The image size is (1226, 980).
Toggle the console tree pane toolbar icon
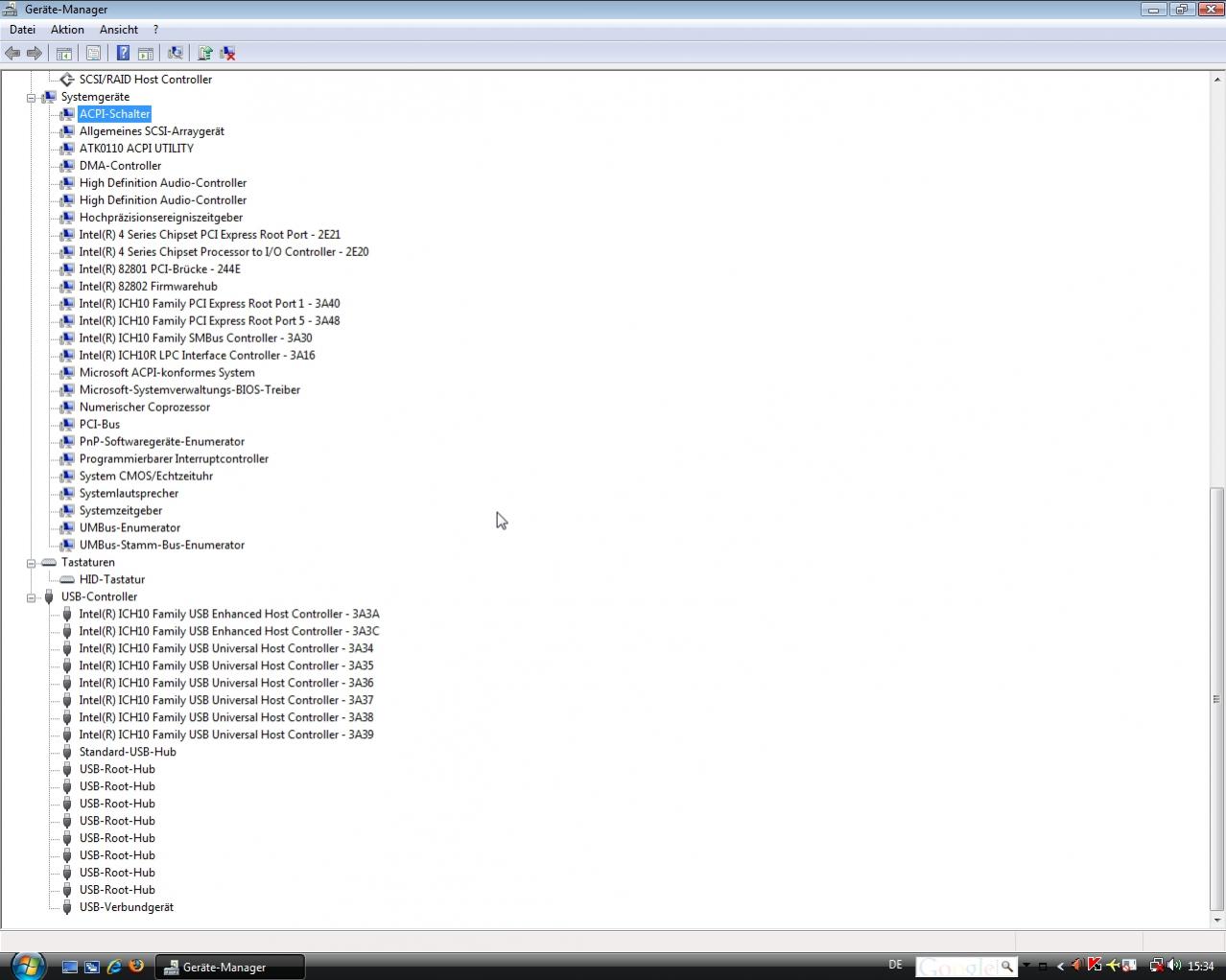click(64, 53)
